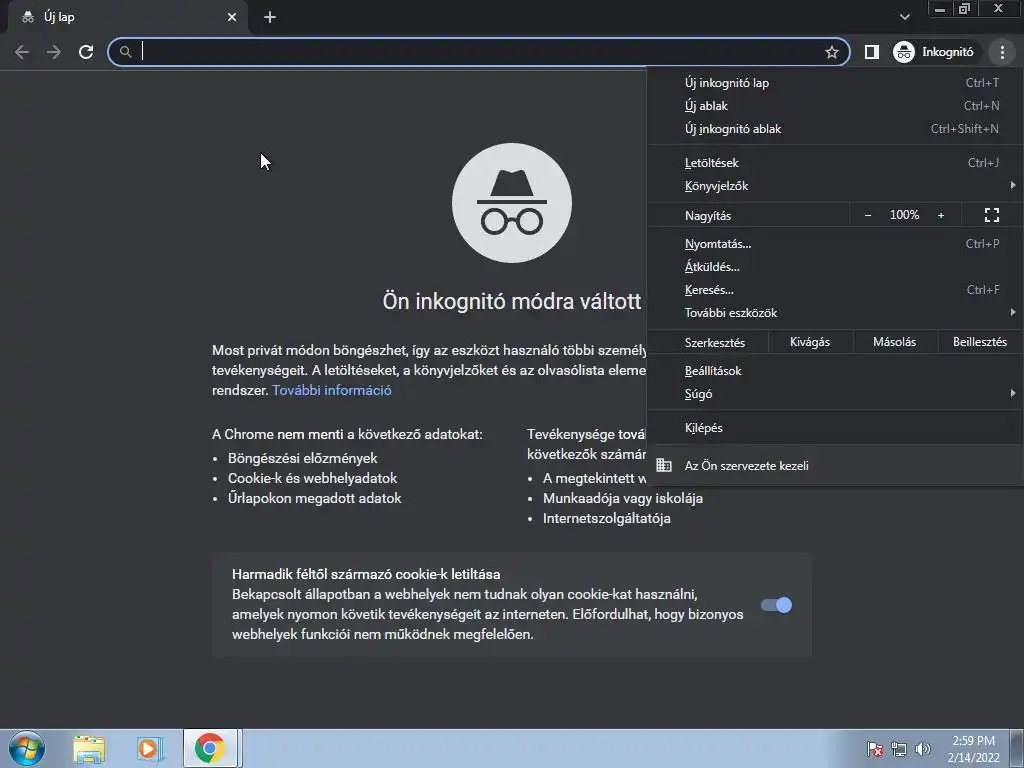Viewport: 1024px width, 768px height.
Task: Open Windows Media Player from the taskbar
Action: 149,749
